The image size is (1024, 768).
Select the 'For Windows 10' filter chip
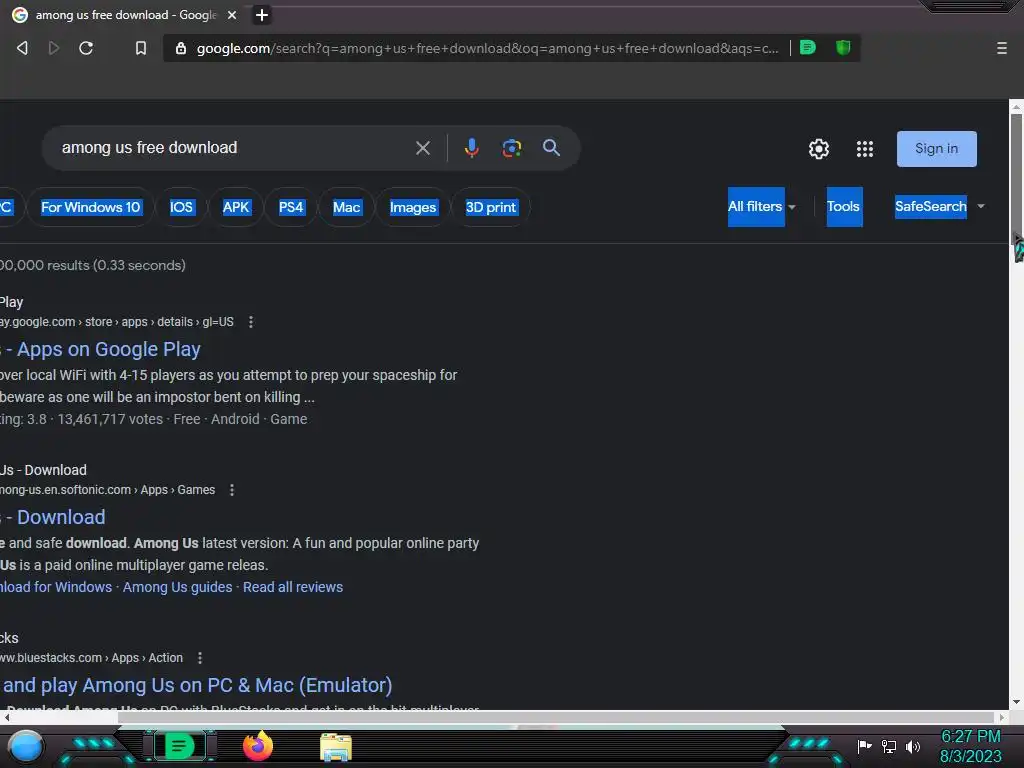coord(90,207)
